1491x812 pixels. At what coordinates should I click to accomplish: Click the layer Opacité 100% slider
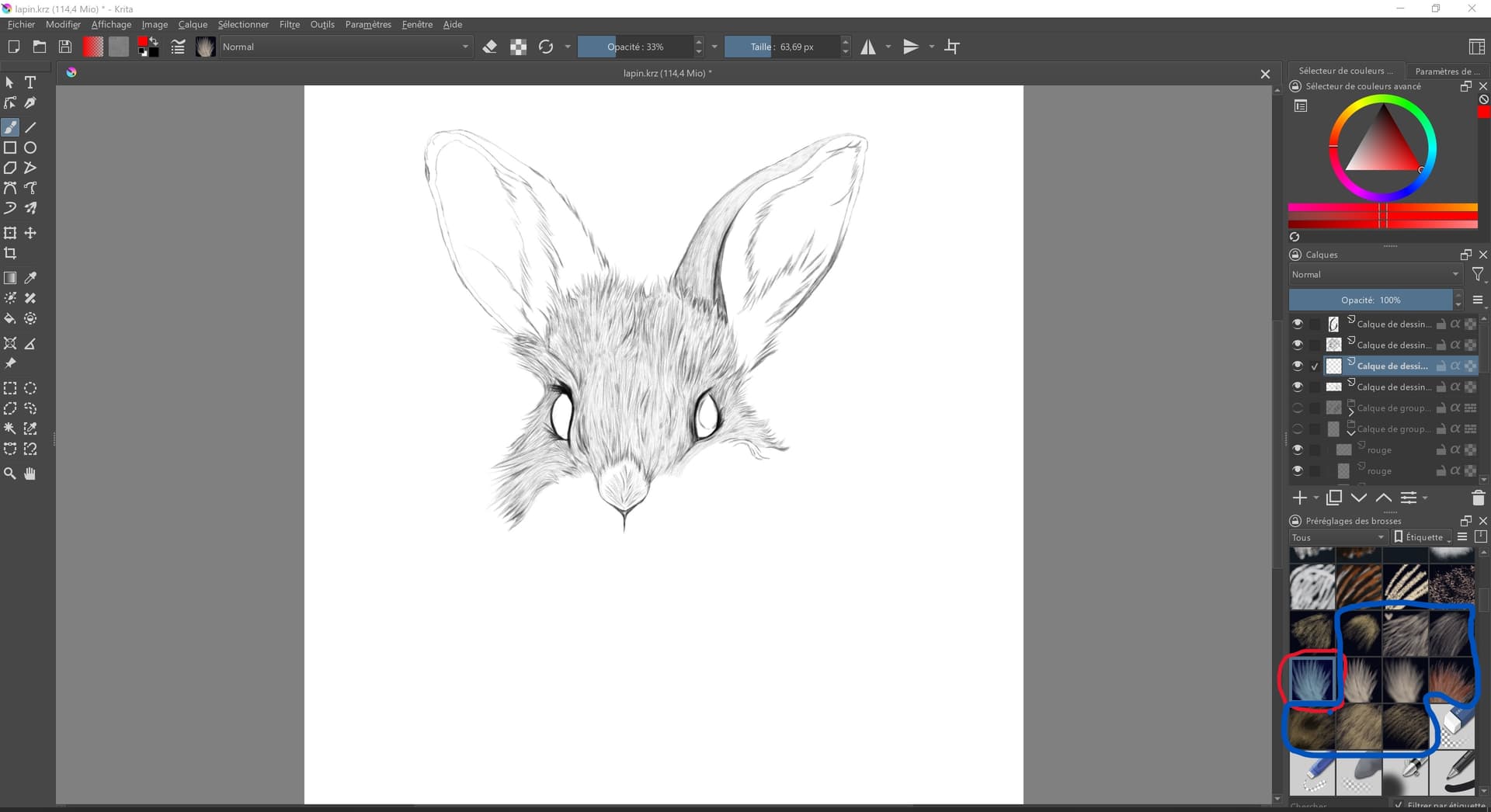1370,300
